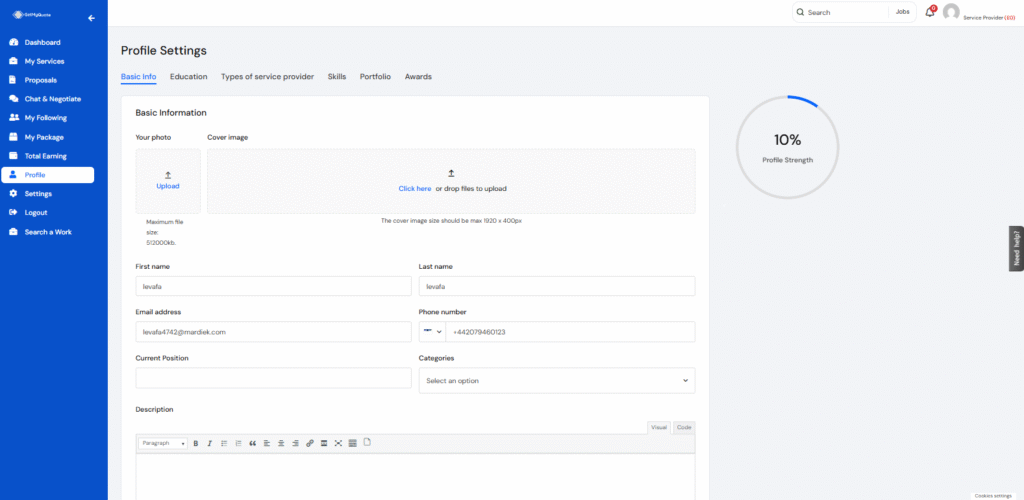
Task: Expand the Paragraph format dropdown
Action: click(x=163, y=443)
